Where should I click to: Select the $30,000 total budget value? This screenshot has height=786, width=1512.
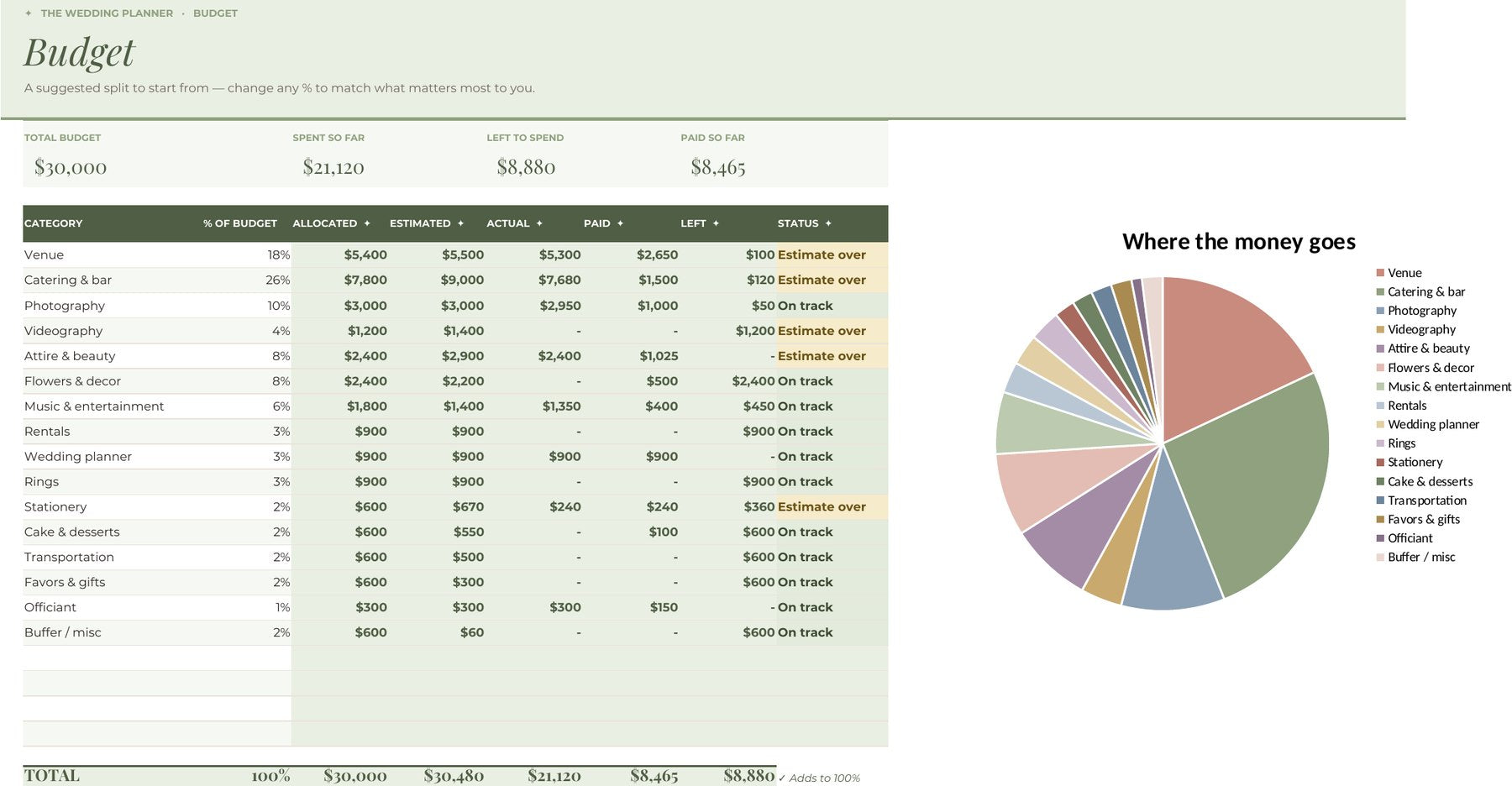tap(71, 167)
